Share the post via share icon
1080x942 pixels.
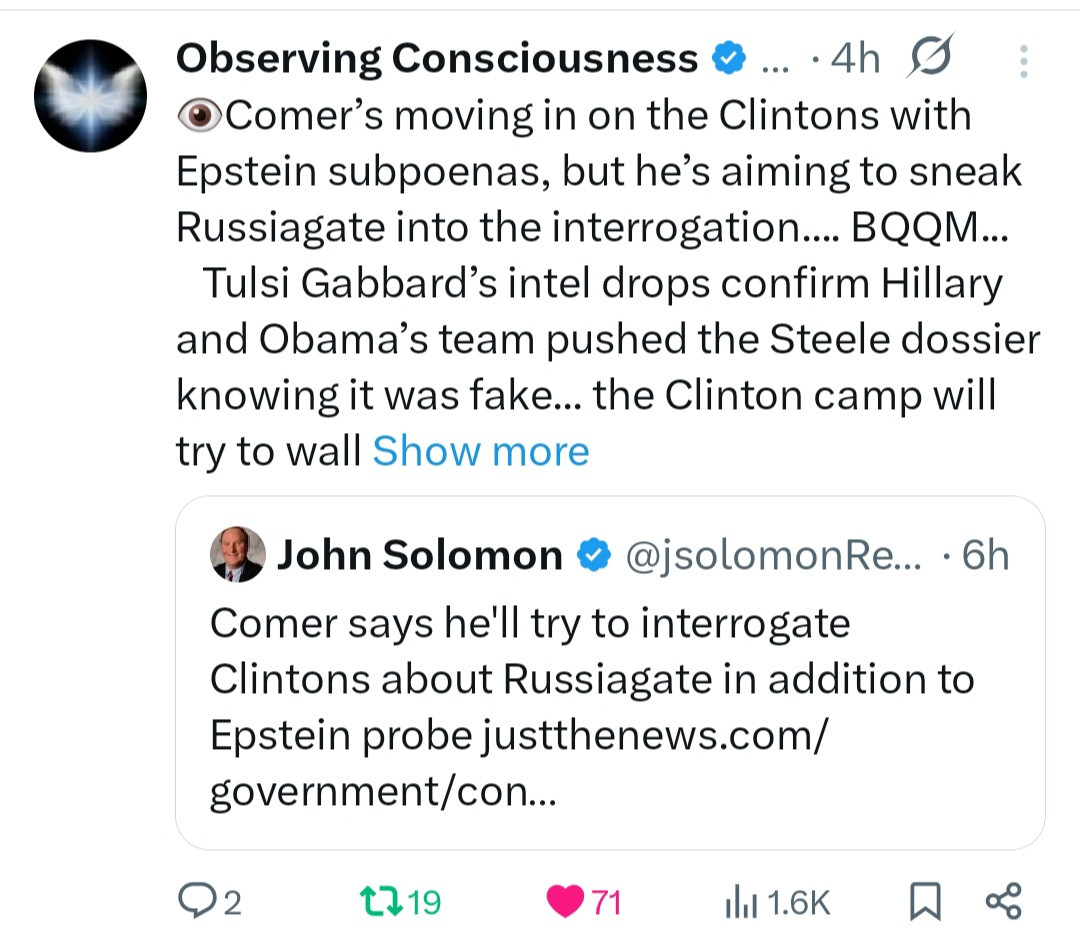coord(1003,902)
